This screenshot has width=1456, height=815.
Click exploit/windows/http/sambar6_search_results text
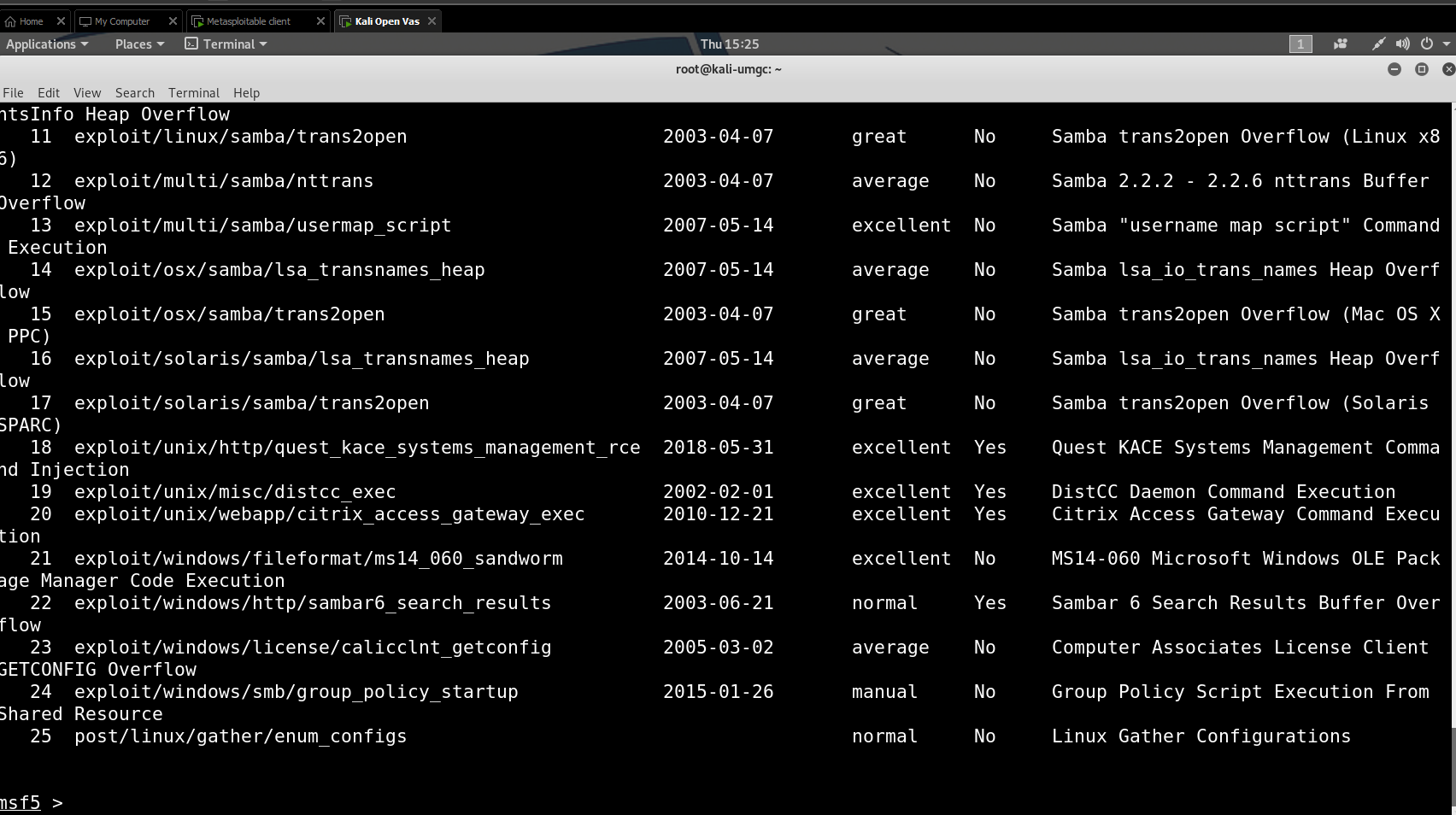click(x=313, y=603)
